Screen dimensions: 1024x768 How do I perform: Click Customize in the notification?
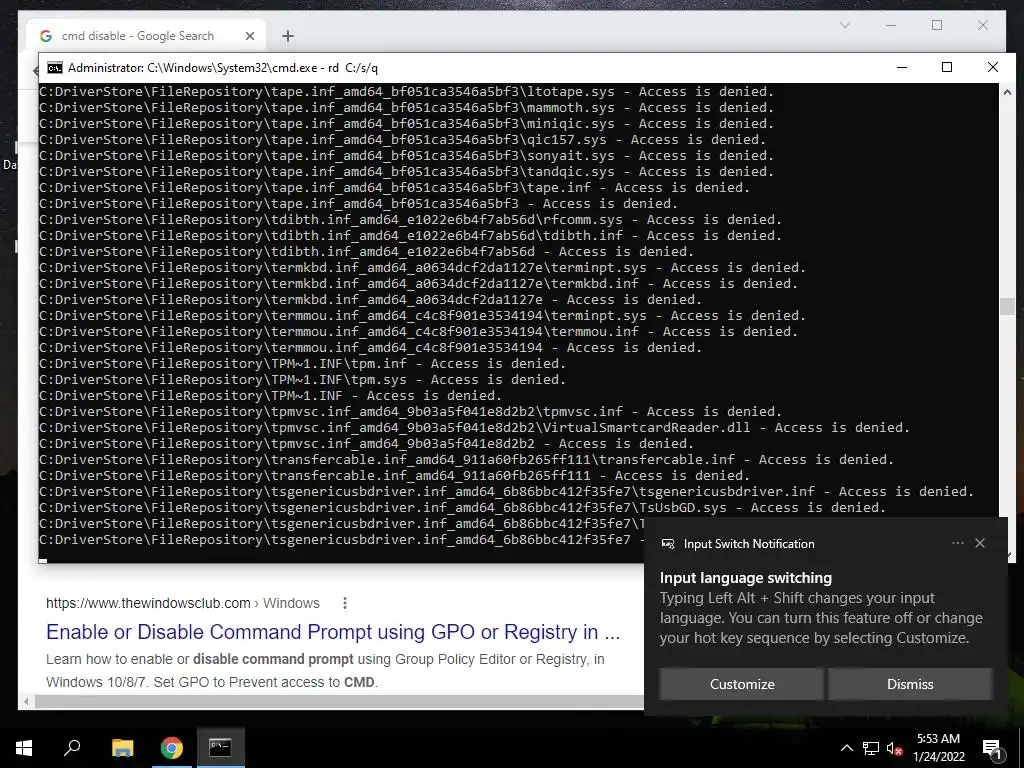(x=742, y=684)
